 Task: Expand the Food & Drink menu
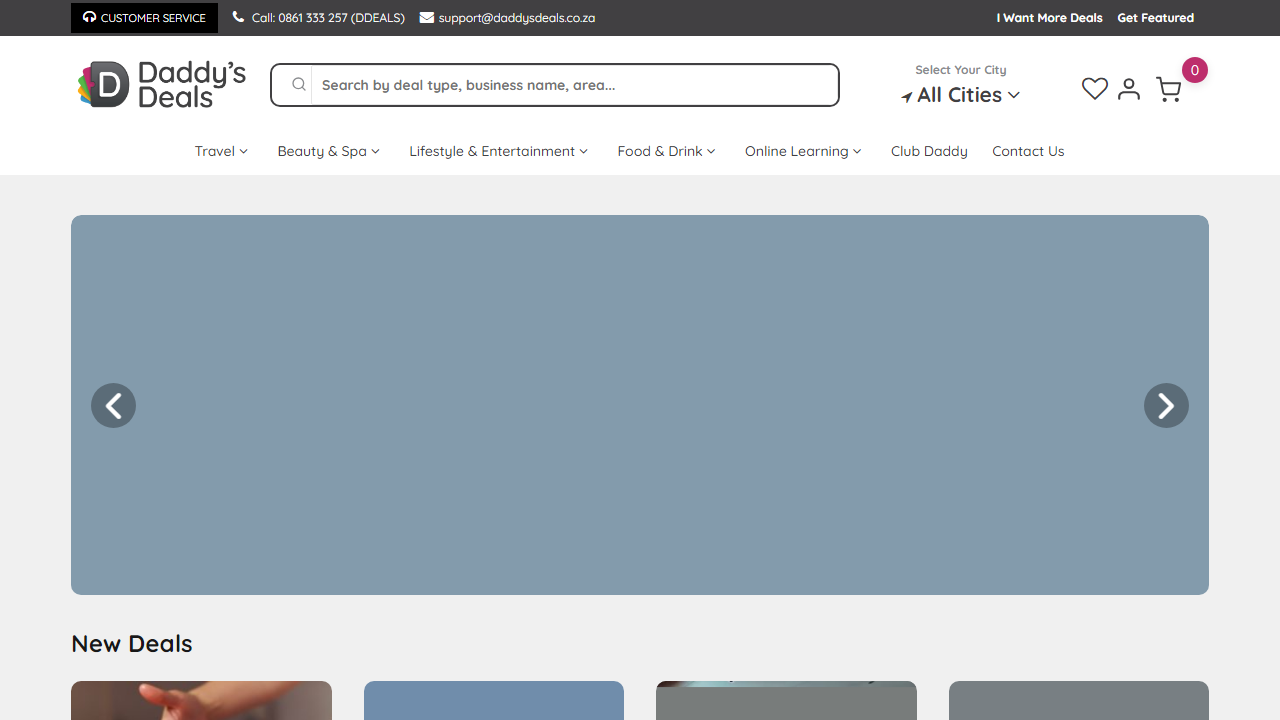(x=666, y=151)
